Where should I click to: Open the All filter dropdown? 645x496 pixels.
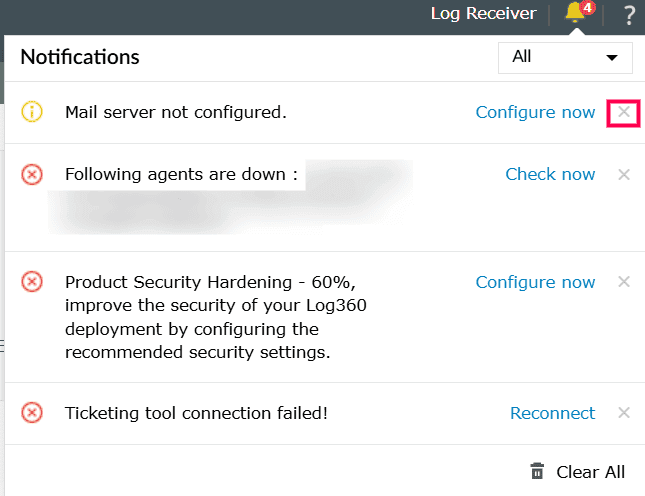(565, 57)
